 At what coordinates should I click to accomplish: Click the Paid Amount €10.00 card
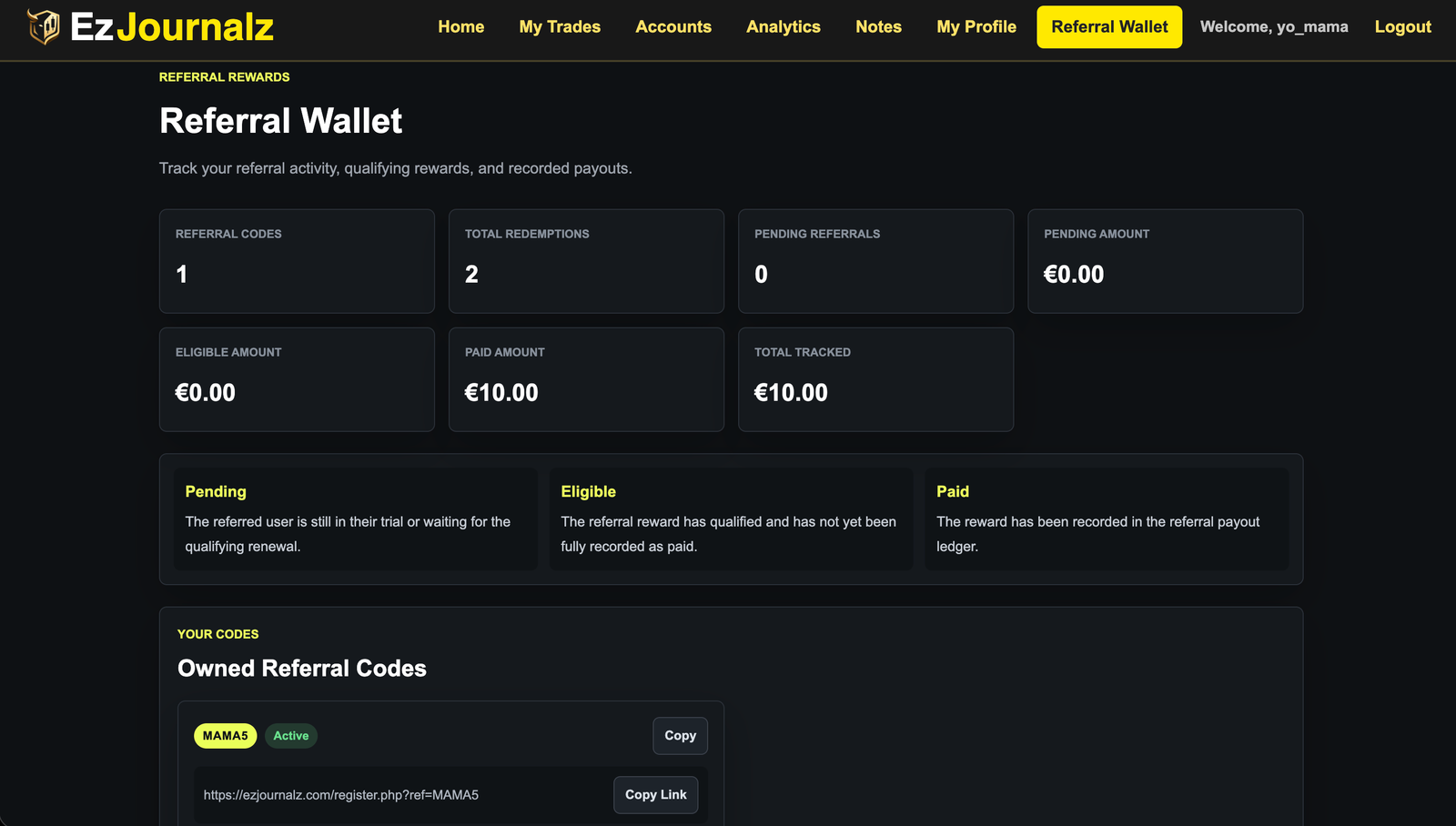click(x=586, y=379)
